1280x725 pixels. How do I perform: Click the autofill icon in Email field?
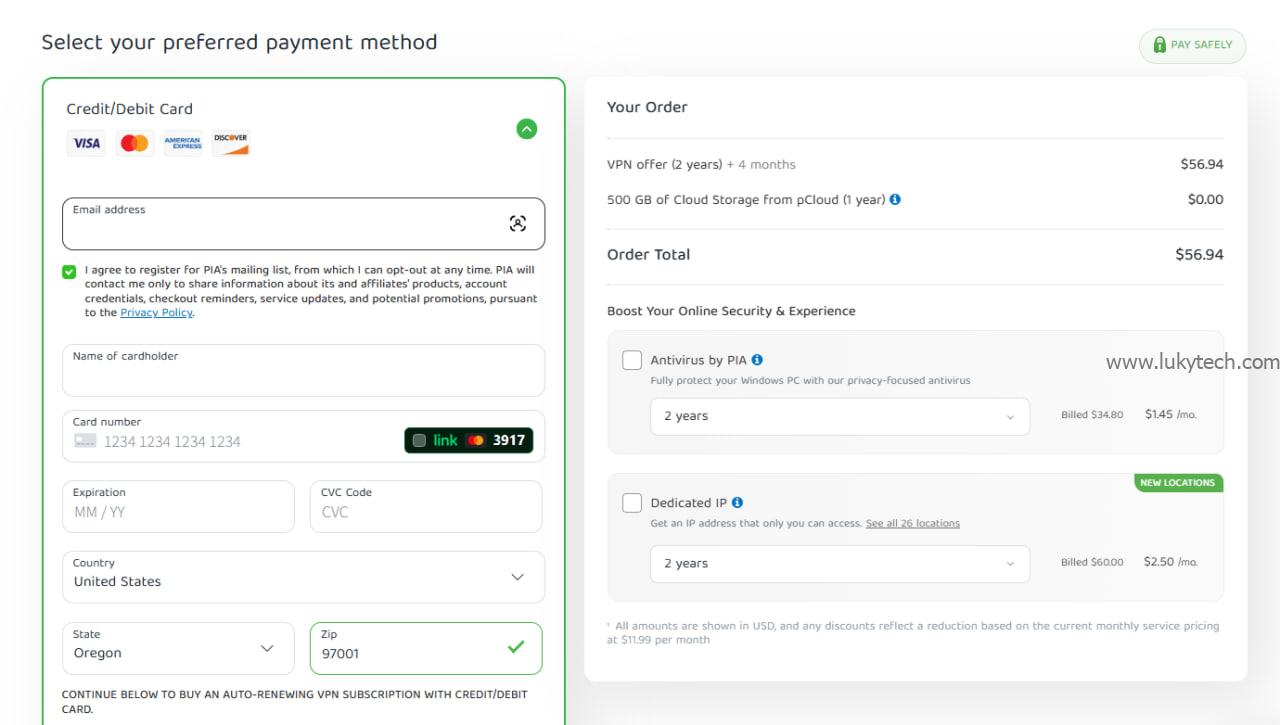point(517,224)
